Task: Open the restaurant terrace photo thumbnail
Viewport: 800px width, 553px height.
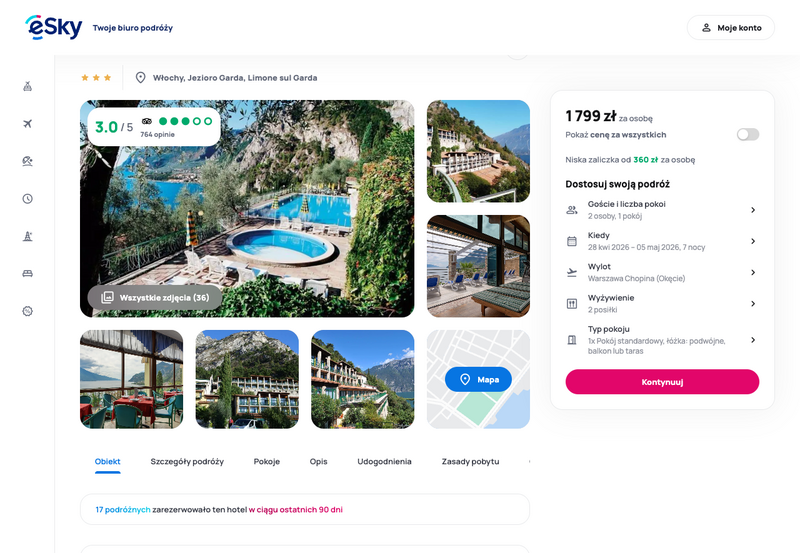Action: coord(132,379)
